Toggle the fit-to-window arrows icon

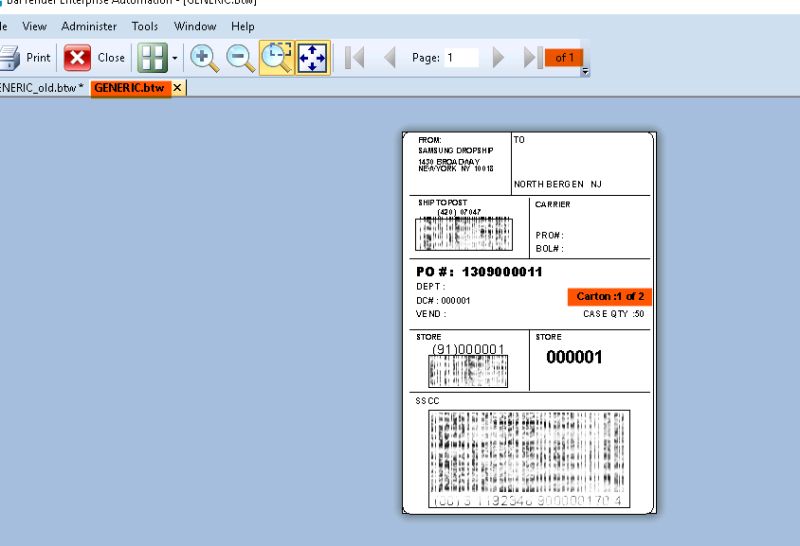(x=312, y=58)
